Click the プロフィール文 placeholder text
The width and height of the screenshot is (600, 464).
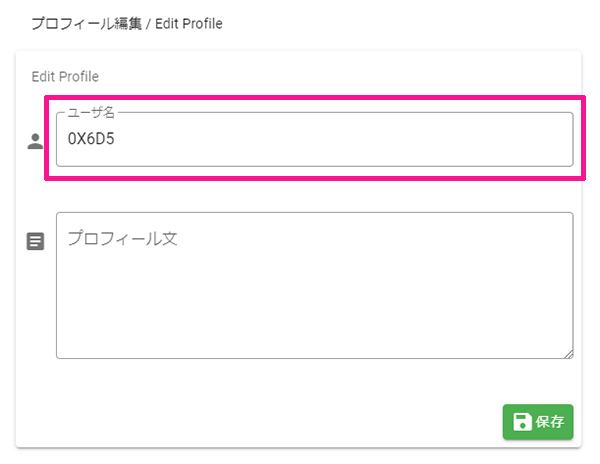(122, 238)
